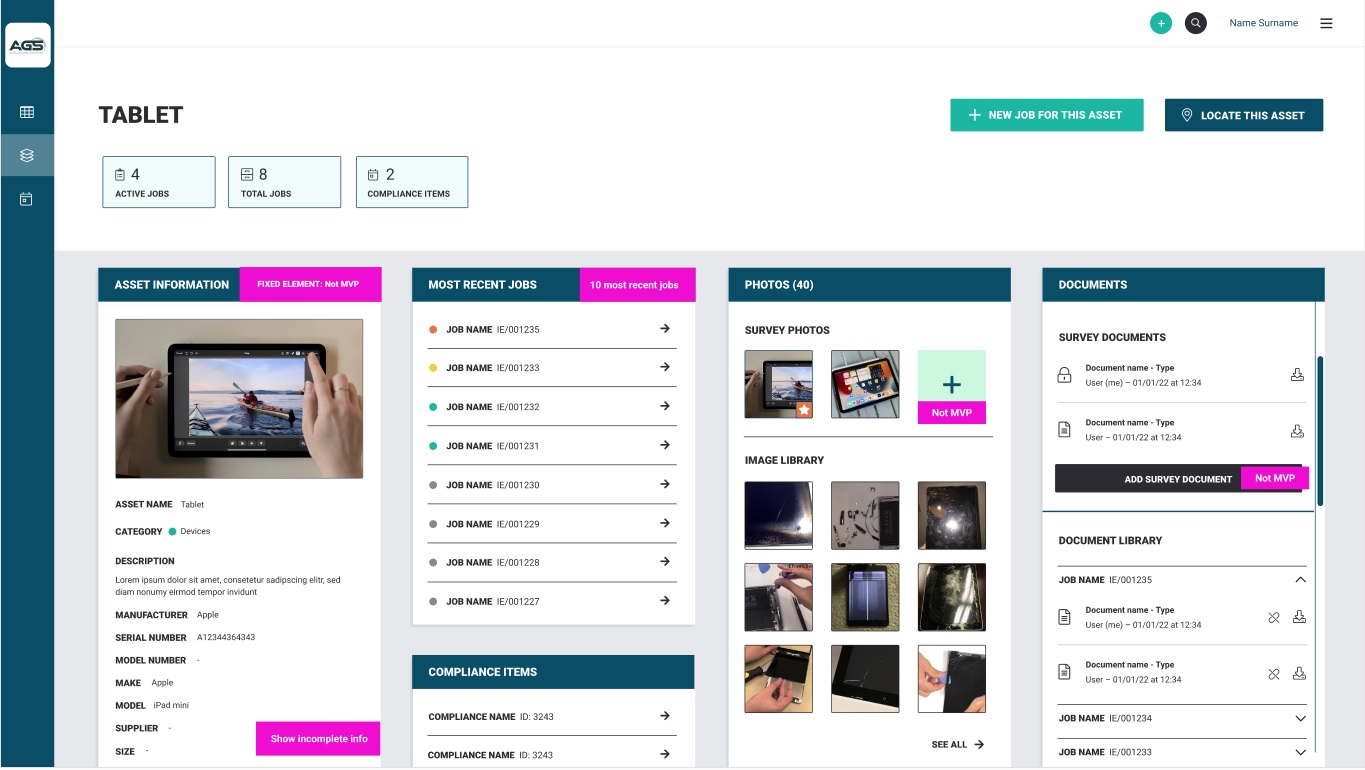Click the download icon beside job IE/001235's document

[1299, 617]
